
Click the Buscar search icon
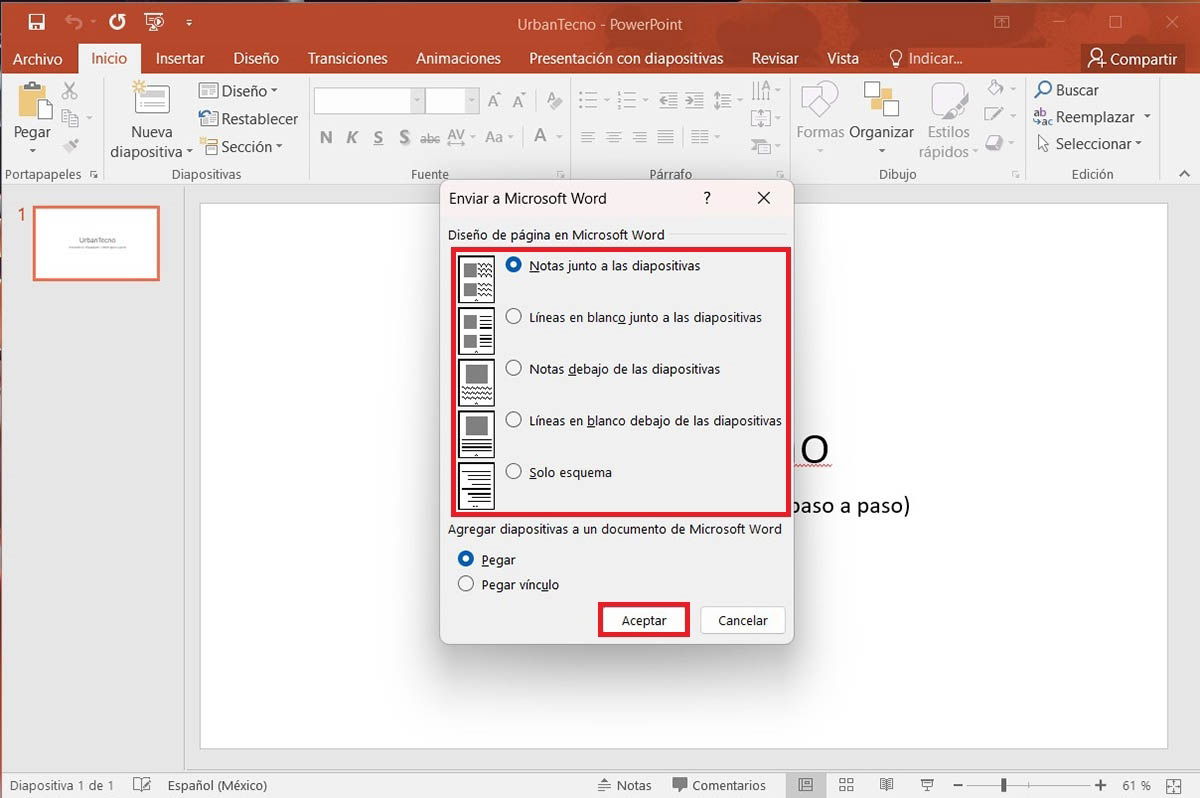point(1044,90)
